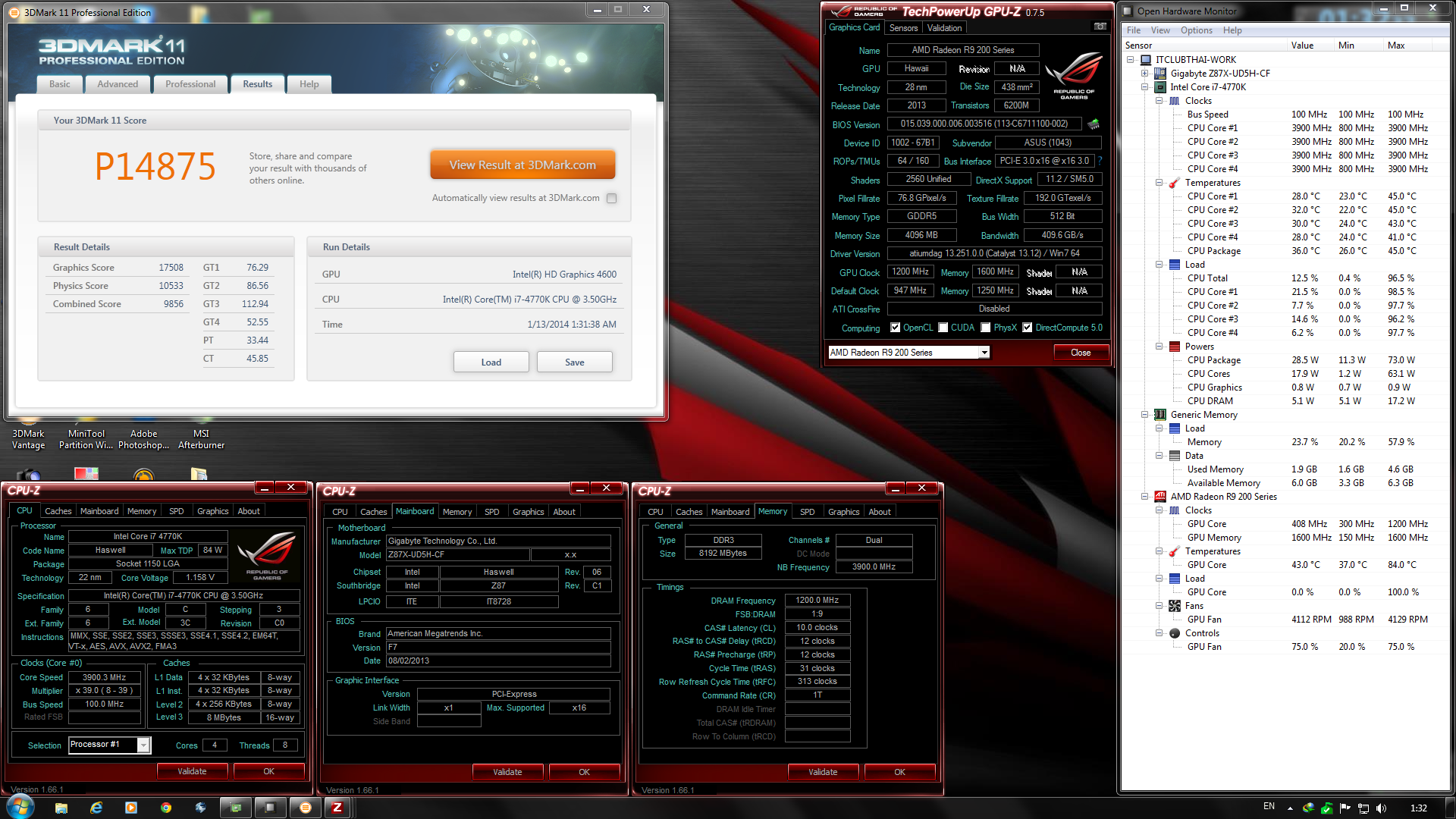Open Google Chrome from the taskbar

[166, 808]
